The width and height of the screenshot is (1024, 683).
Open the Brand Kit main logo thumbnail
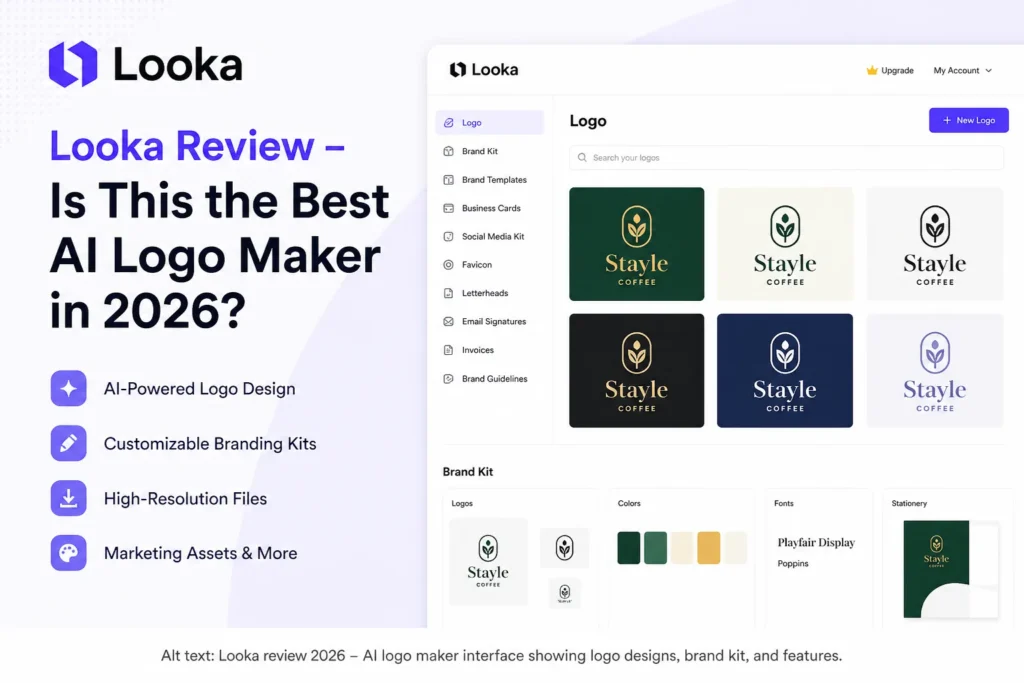pos(488,562)
